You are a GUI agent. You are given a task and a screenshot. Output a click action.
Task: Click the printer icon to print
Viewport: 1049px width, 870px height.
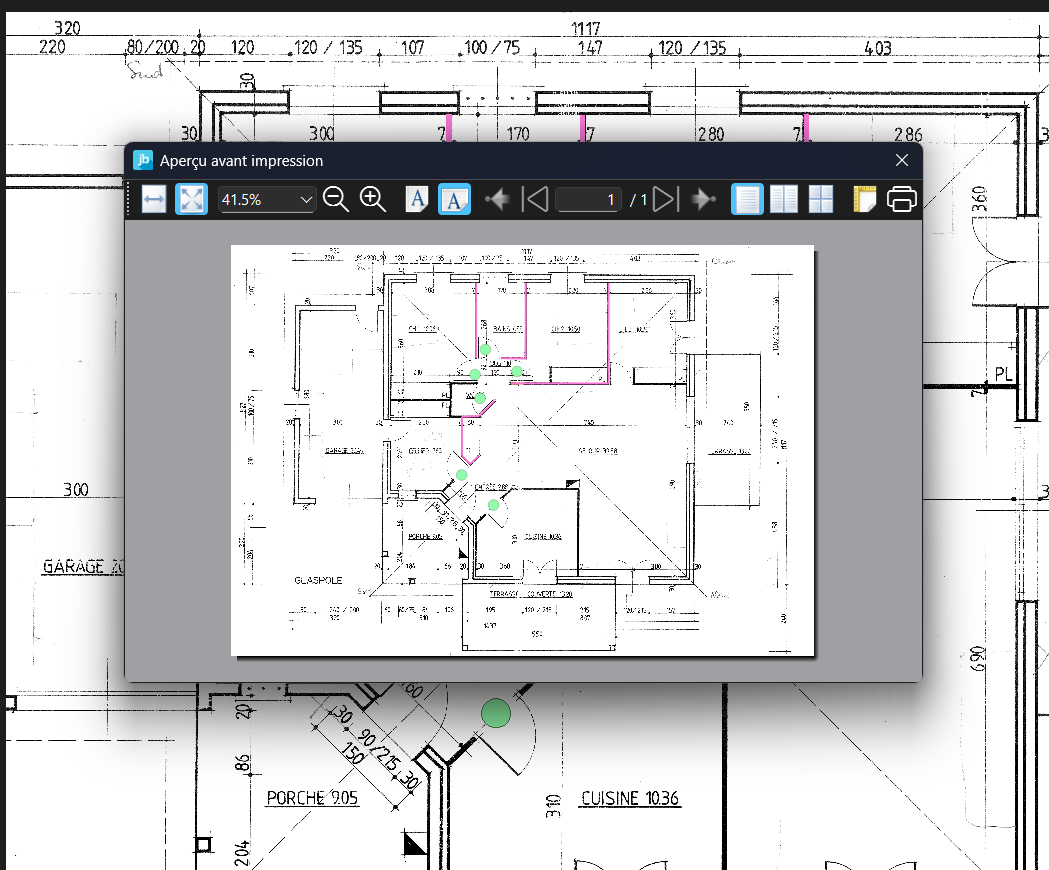[901, 199]
